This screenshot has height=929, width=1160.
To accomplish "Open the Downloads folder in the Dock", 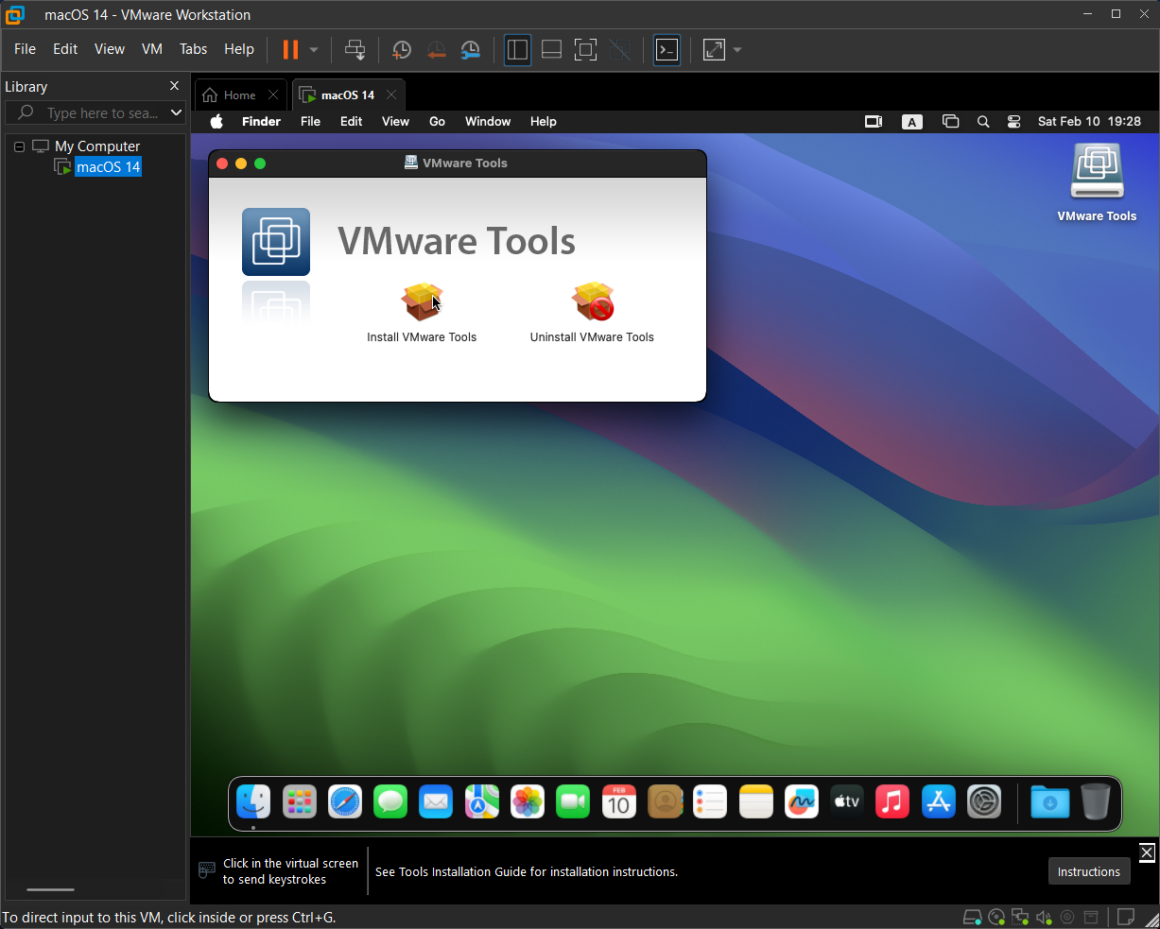I will point(1049,802).
